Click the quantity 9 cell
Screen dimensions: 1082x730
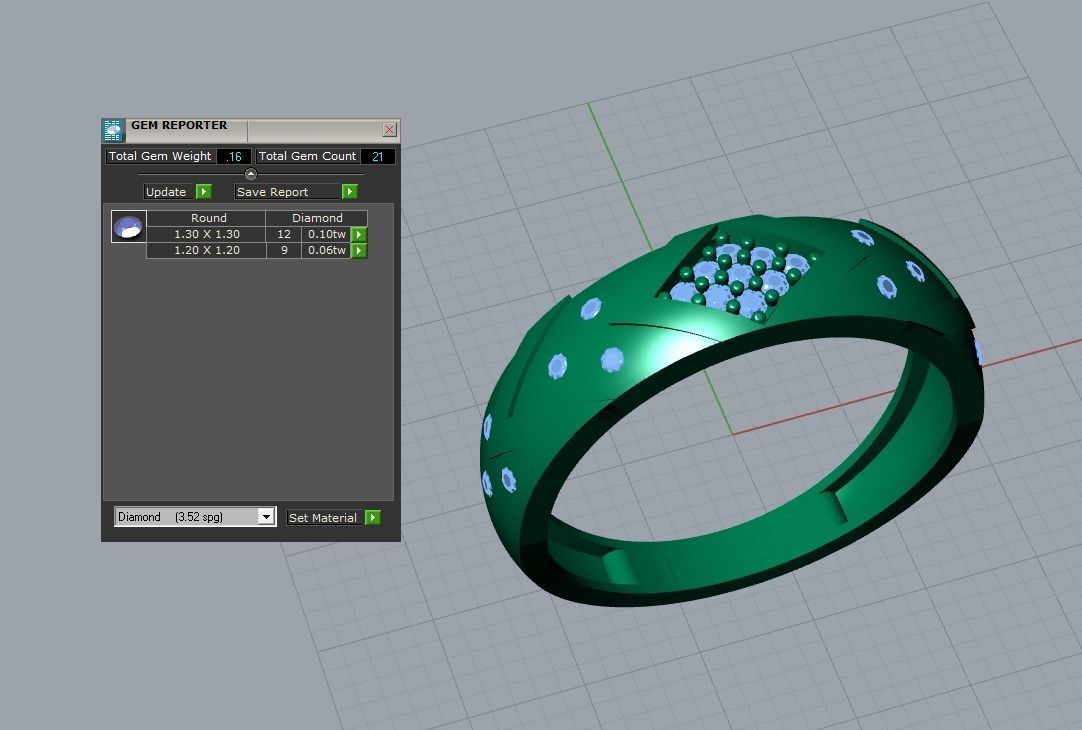[x=284, y=250]
